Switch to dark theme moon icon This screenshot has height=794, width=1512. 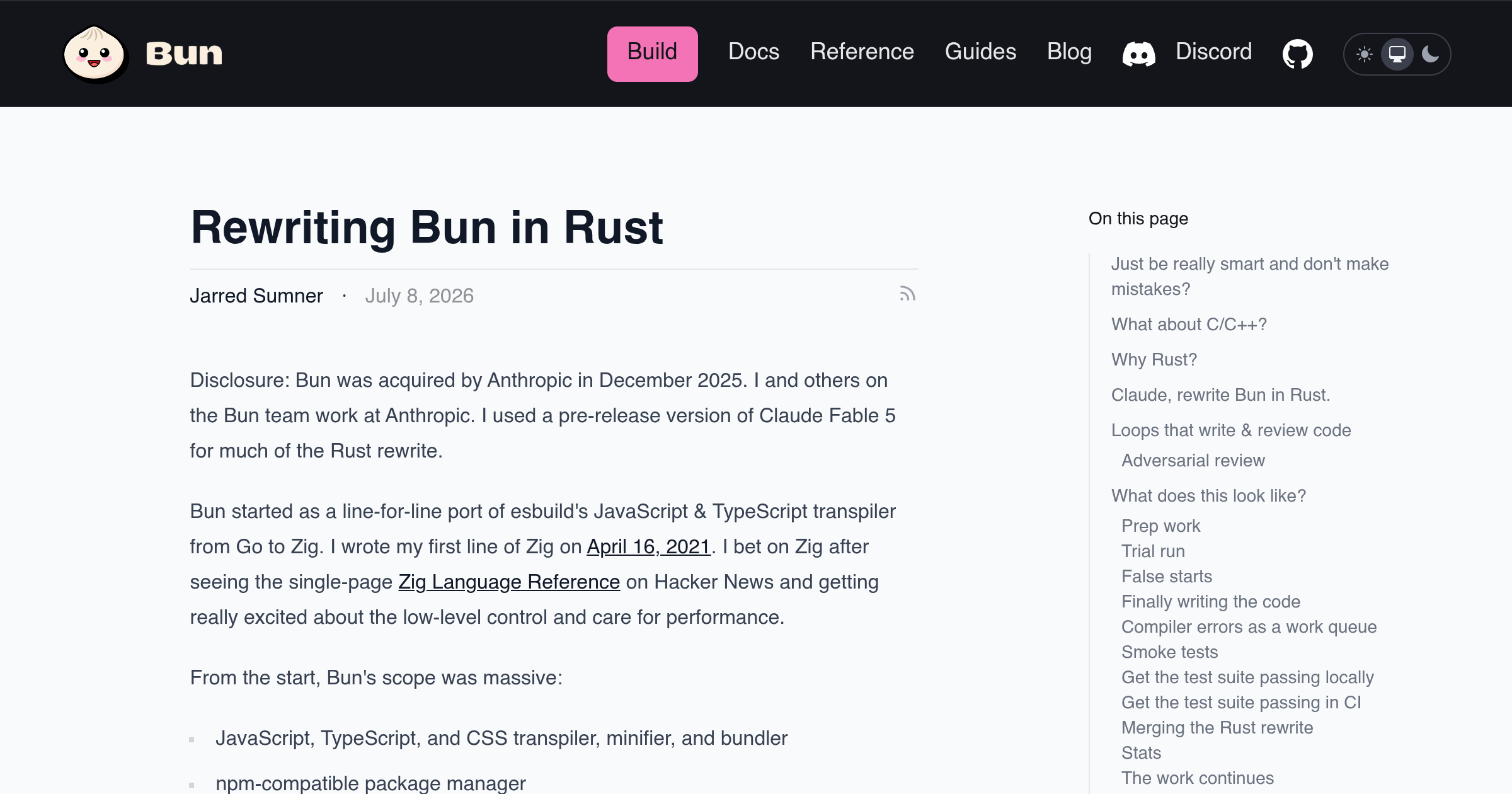pyautogui.click(x=1431, y=54)
